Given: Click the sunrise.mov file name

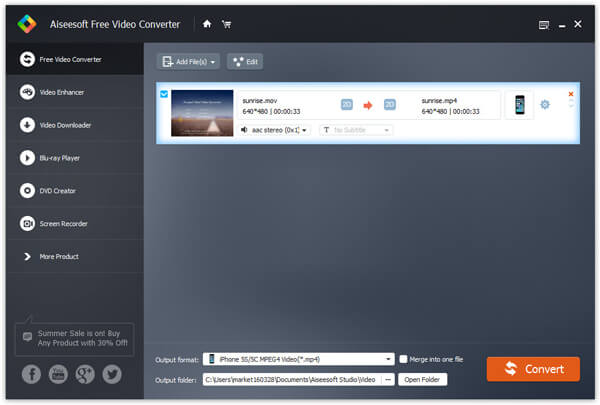Looking at the screenshot, I should coord(260,101).
